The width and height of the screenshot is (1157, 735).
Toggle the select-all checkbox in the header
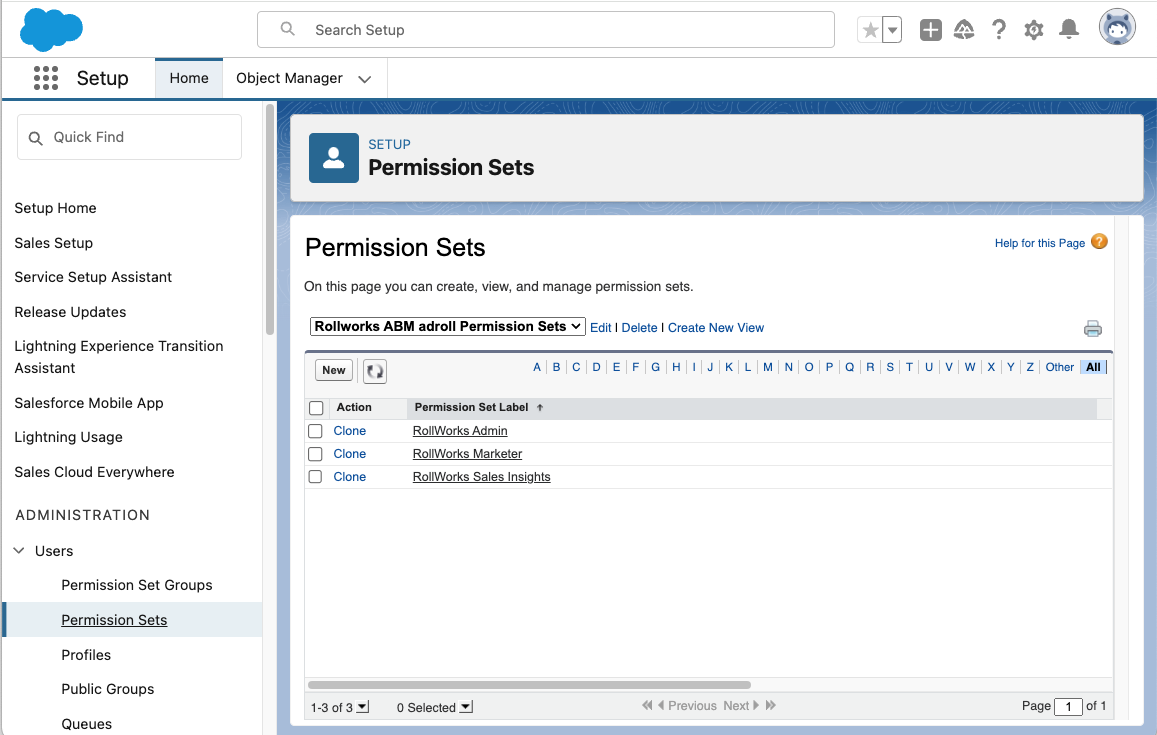point(317,408)
